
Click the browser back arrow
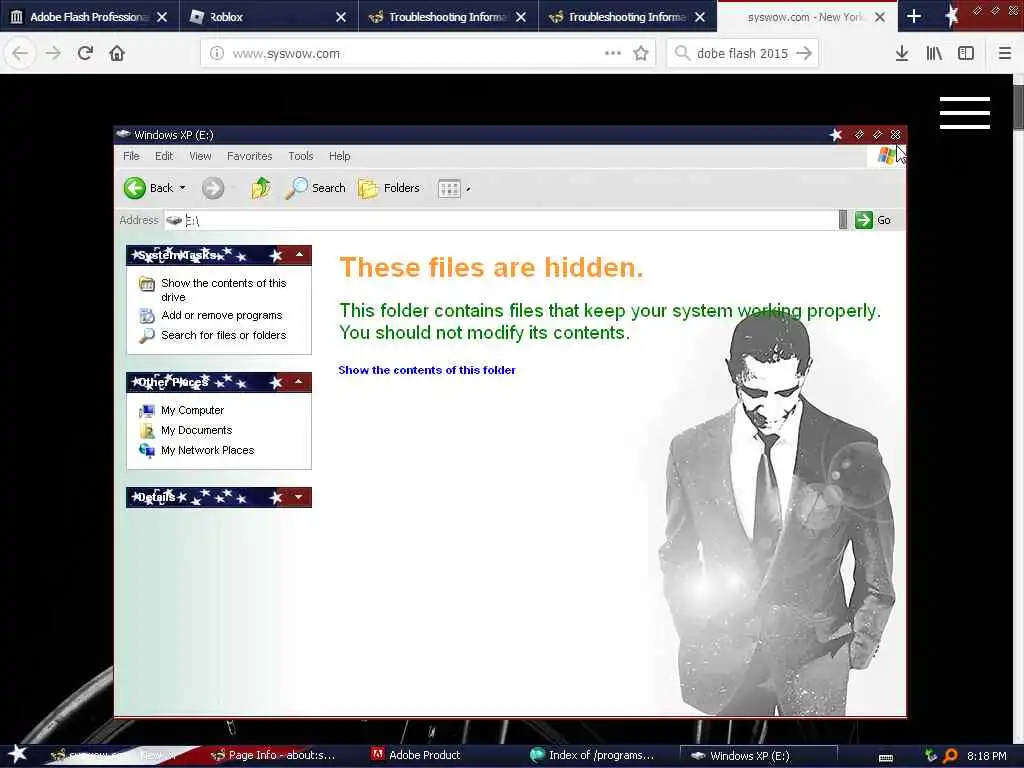[20, 54]
